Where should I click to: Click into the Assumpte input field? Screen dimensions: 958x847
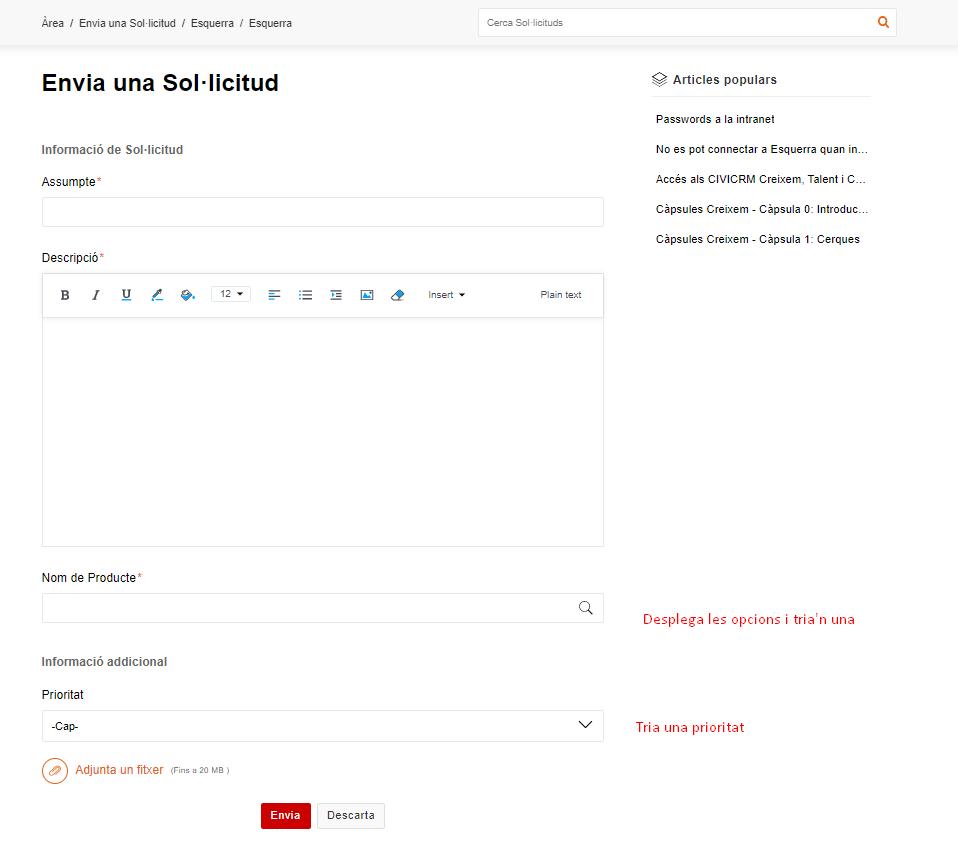point(322,212)
